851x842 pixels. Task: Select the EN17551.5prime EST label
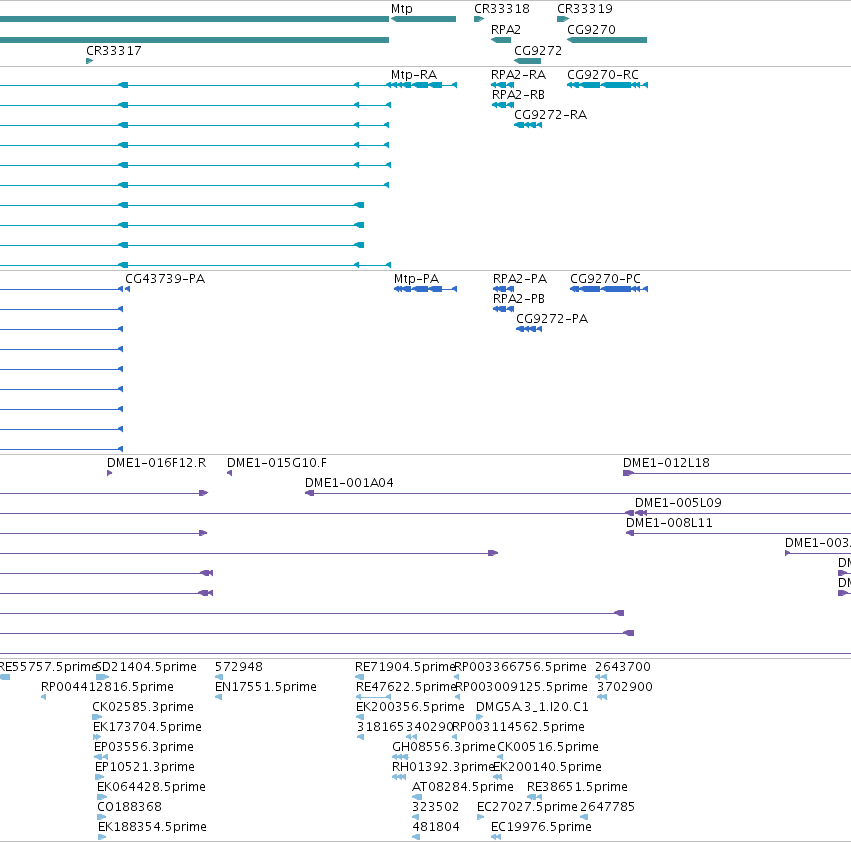266,687
